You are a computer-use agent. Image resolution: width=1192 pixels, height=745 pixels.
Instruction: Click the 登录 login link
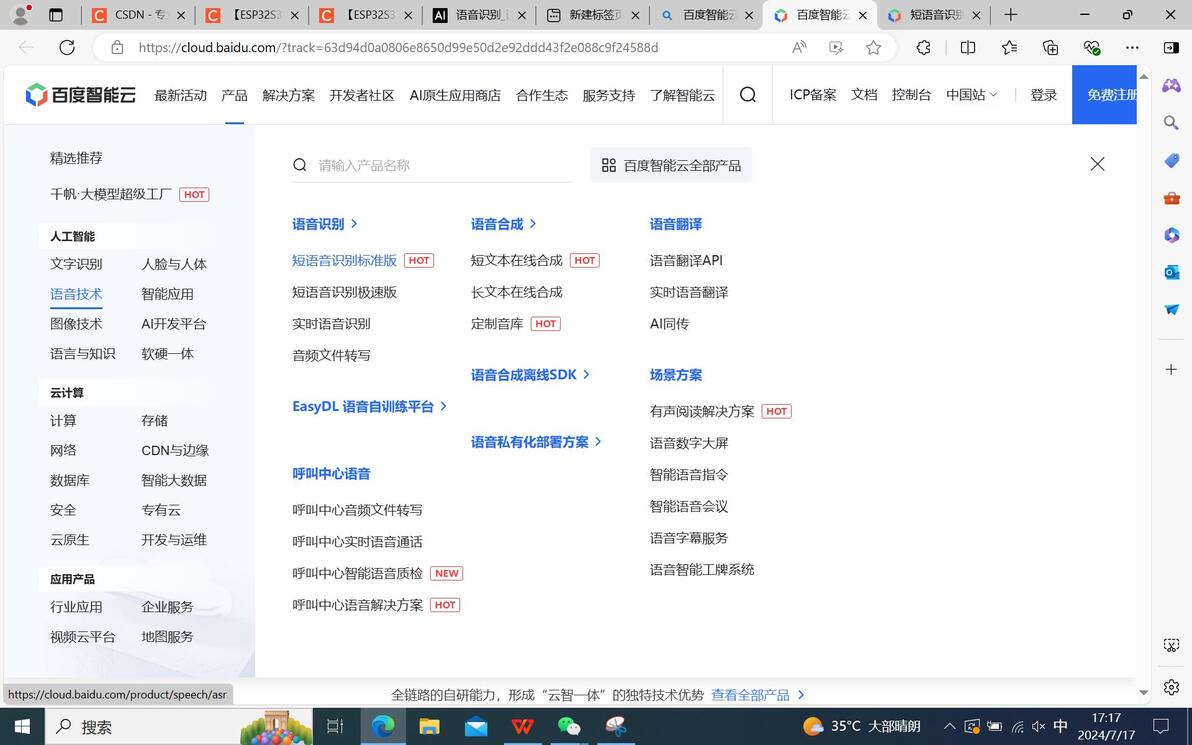(1044, 95)
